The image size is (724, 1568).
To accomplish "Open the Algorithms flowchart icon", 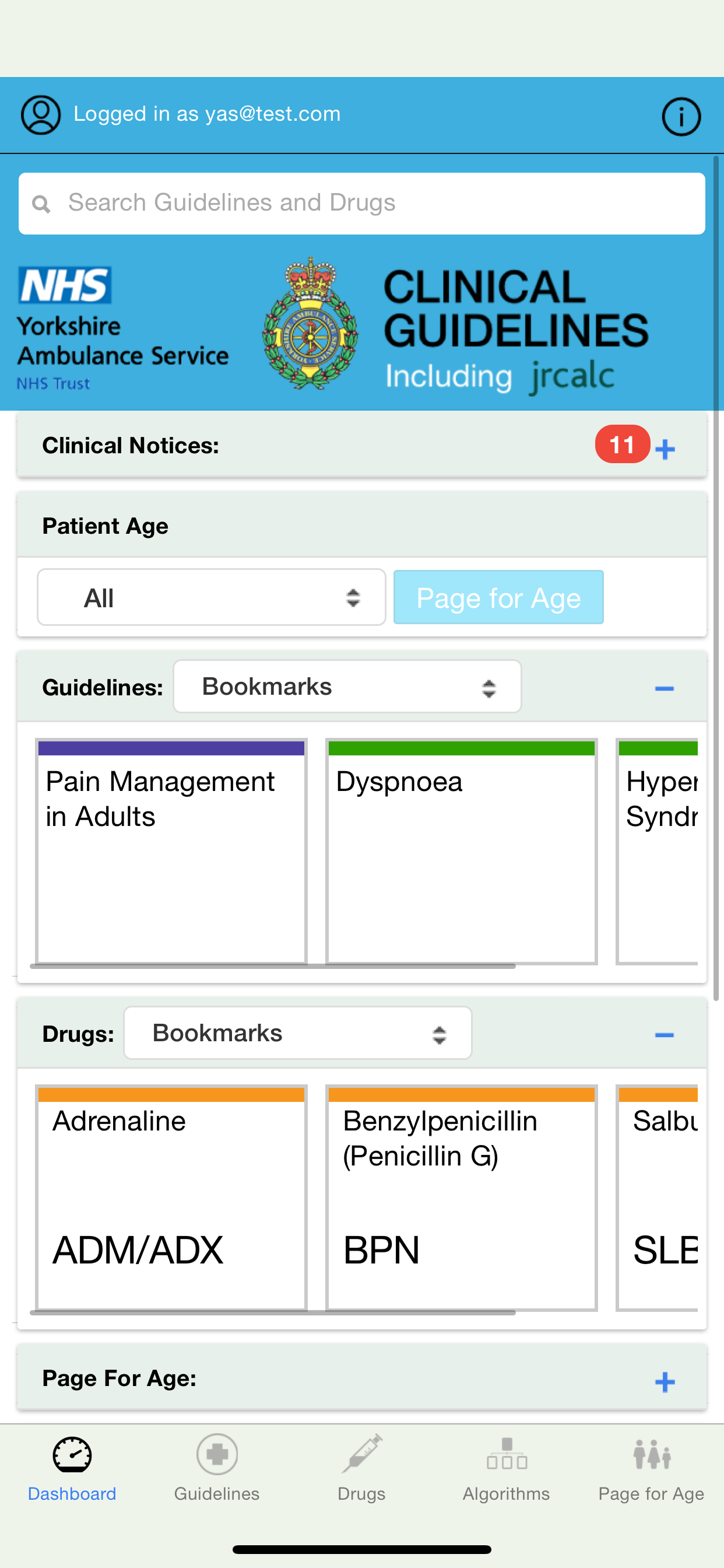I will (506, 1454).
